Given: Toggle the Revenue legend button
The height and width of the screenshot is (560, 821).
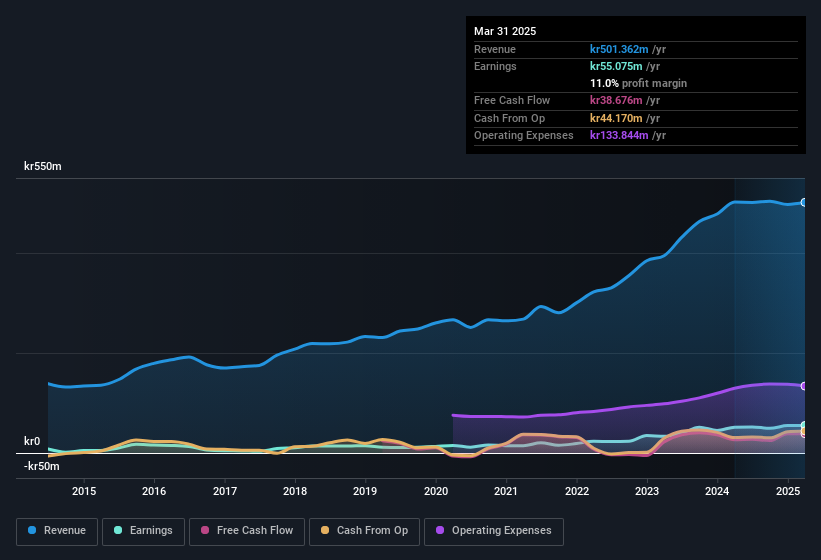Looking at the screenshot, I should (57, 531).
